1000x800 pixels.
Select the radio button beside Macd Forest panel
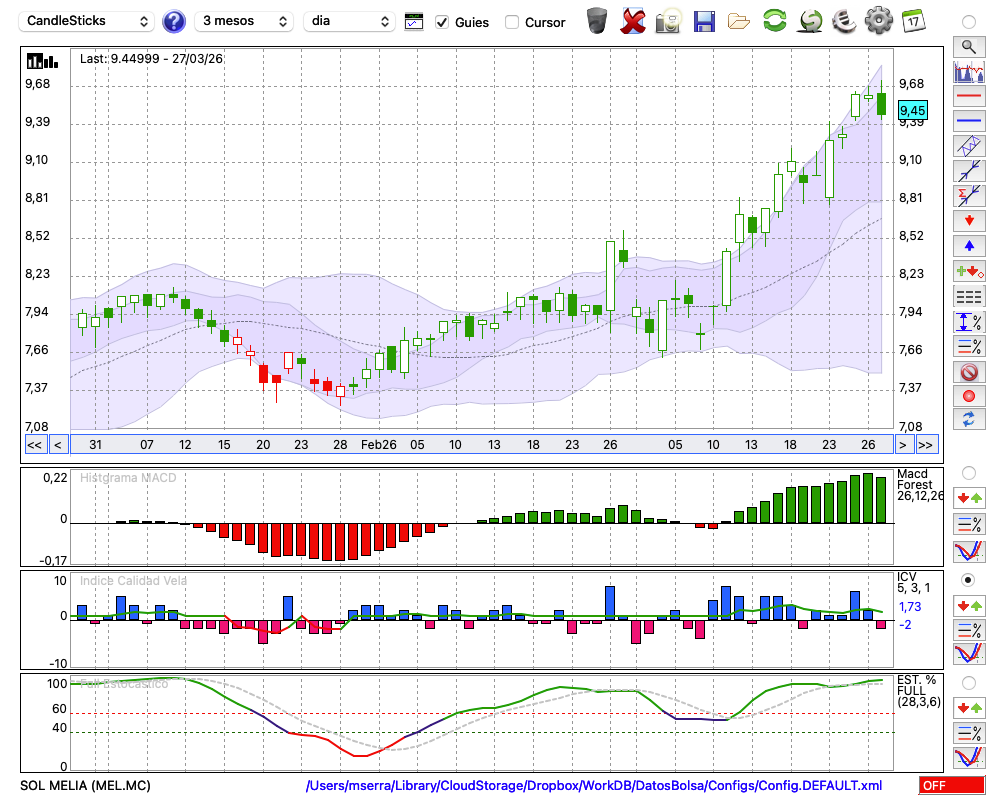pos(968,472)
